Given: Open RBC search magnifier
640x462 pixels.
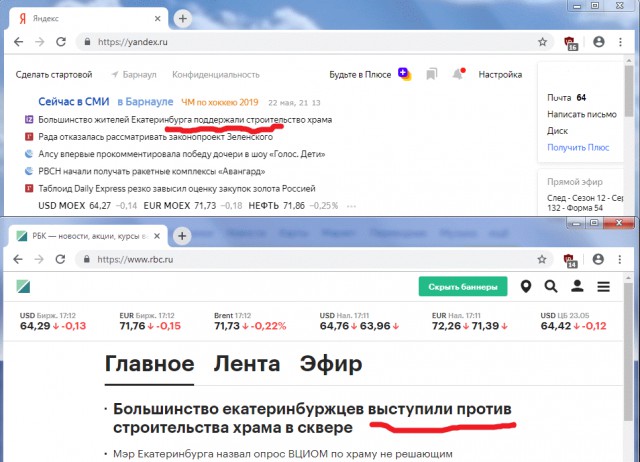Looking at the screenshot, I should pyautogui.click(x=551, y=287).
